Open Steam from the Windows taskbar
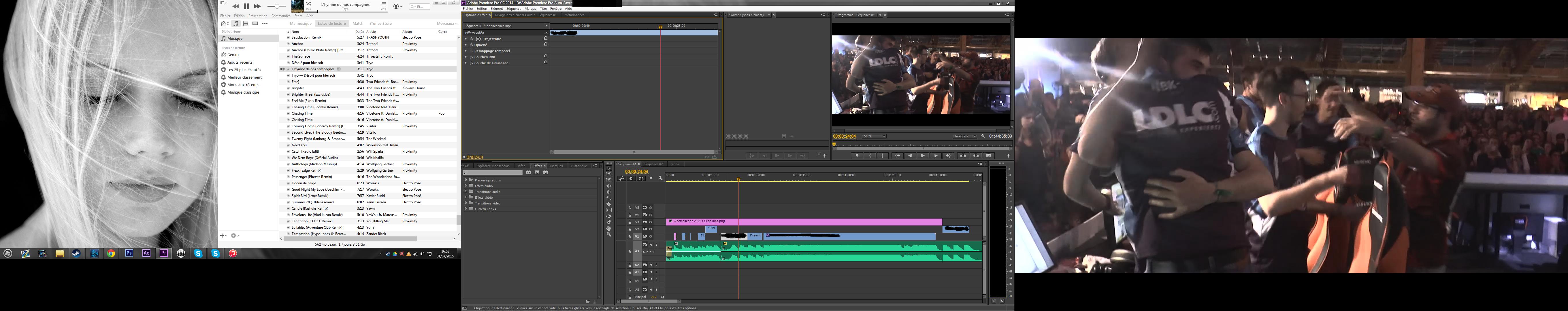This screenshot has height=311, width=1568. 77,253
